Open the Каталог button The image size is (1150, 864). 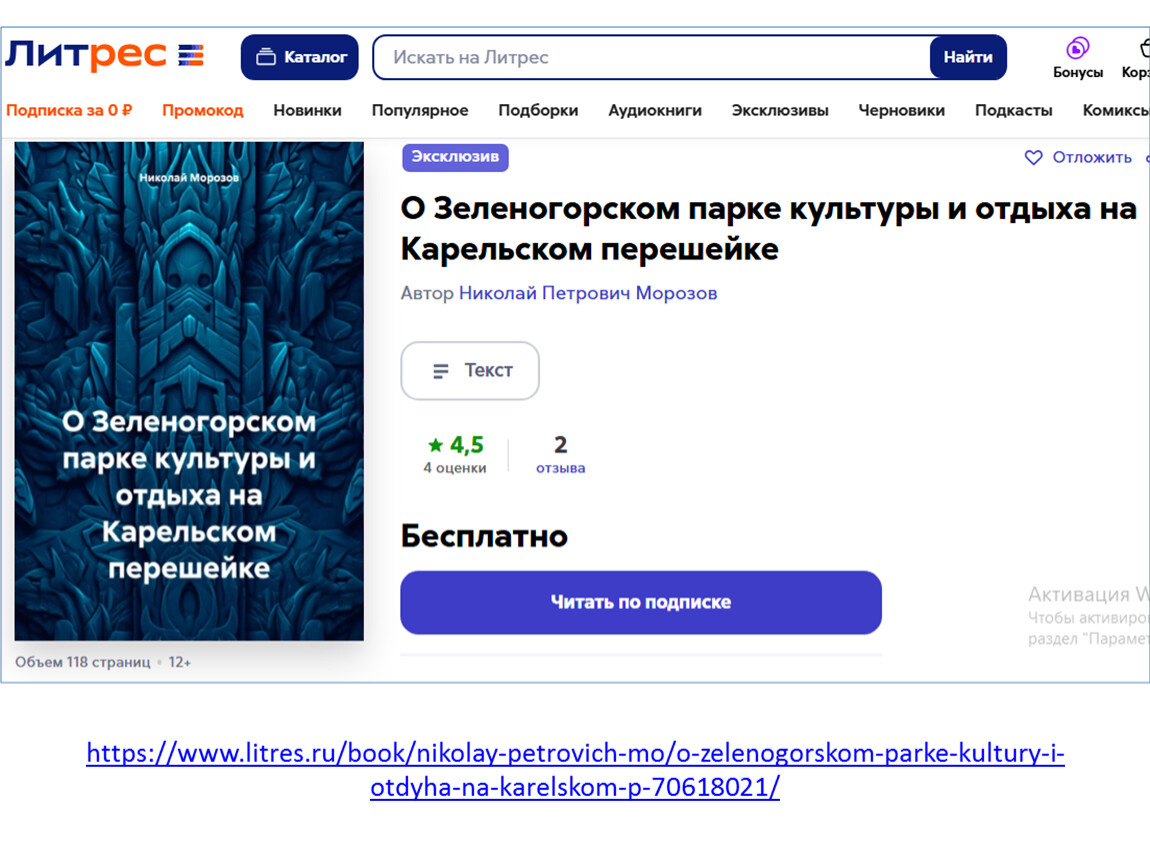(299, 57)
